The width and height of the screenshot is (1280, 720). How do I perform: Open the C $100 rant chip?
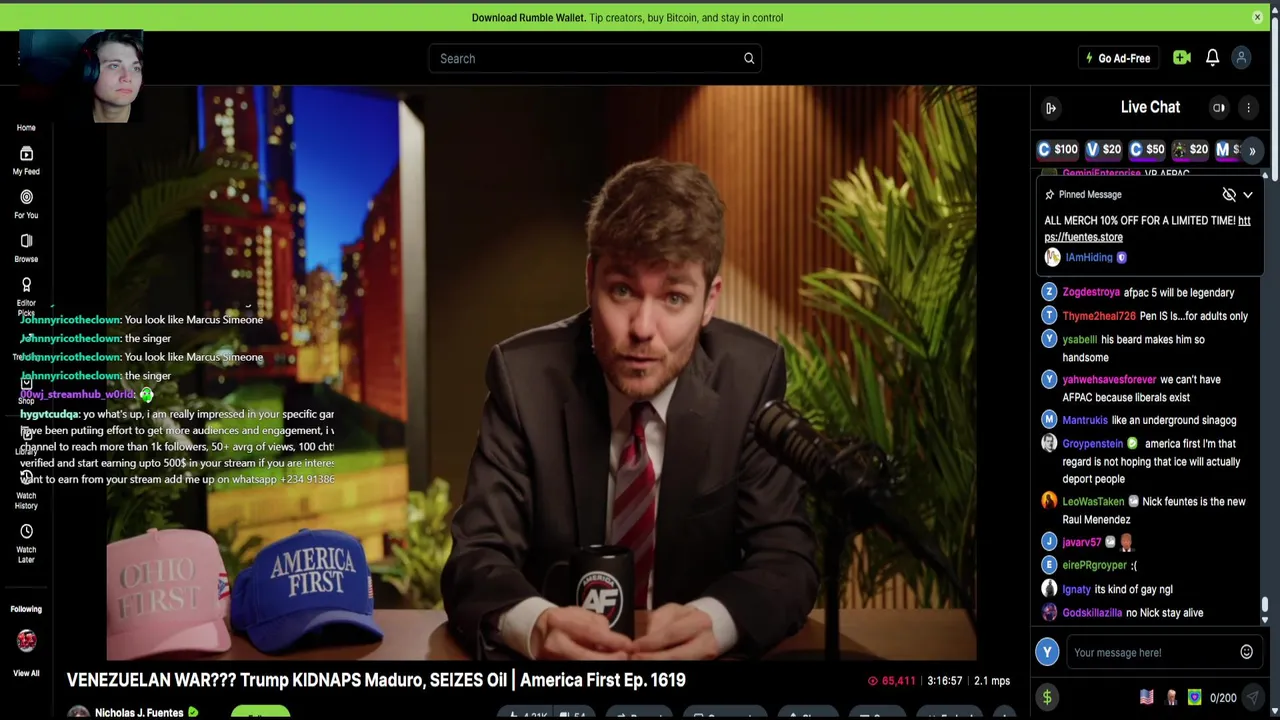1058,149
